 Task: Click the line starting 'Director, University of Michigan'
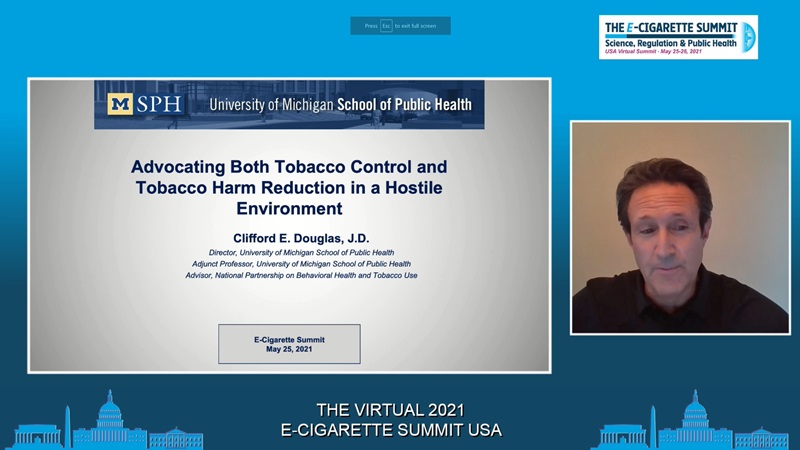point(301,253)
